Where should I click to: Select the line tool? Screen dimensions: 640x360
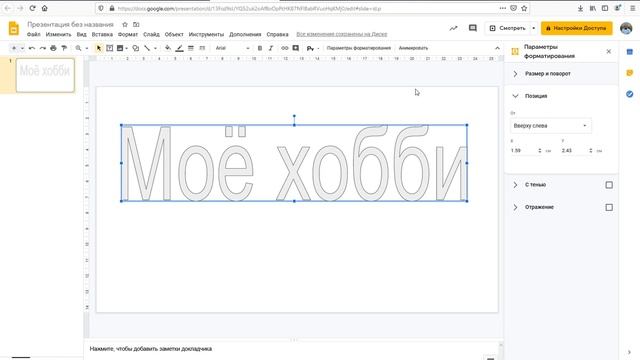tap(147, 48)
